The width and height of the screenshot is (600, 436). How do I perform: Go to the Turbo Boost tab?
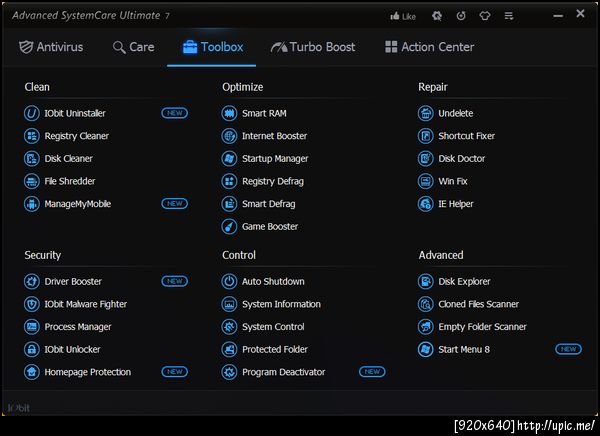tap(313, 47)
